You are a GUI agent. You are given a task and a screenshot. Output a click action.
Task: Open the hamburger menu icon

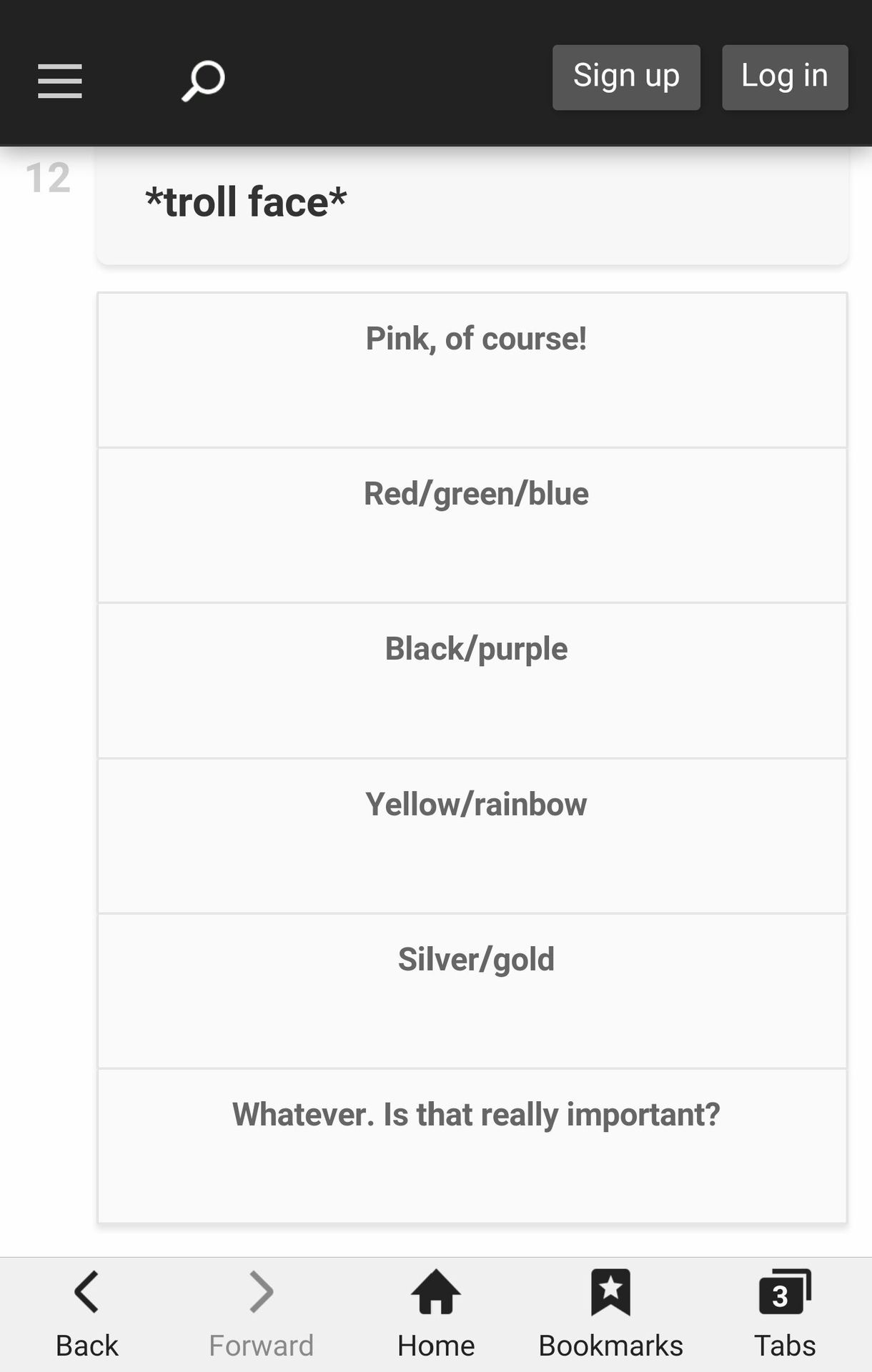[60, 81]
